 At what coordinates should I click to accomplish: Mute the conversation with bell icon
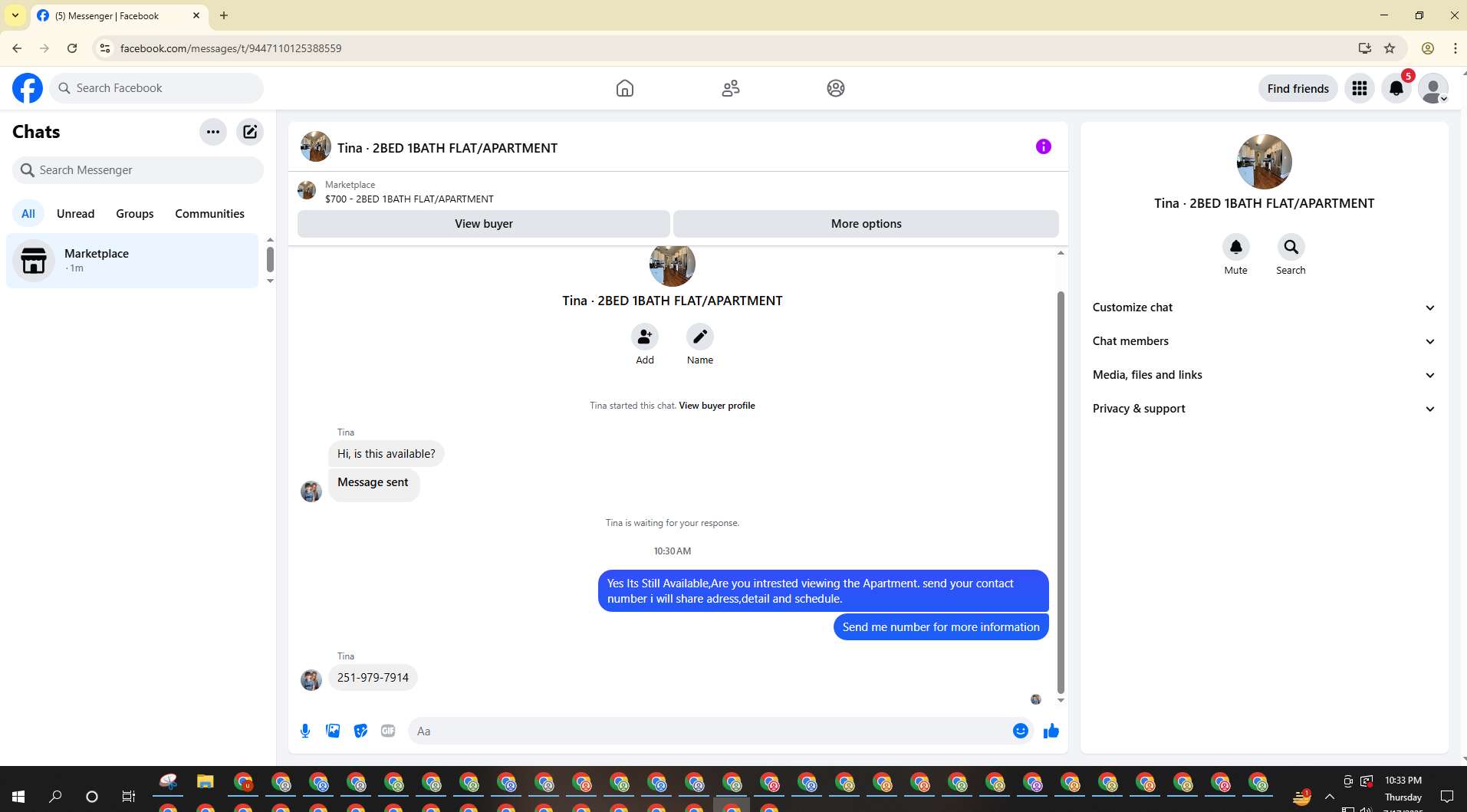tap(1236, 247)
